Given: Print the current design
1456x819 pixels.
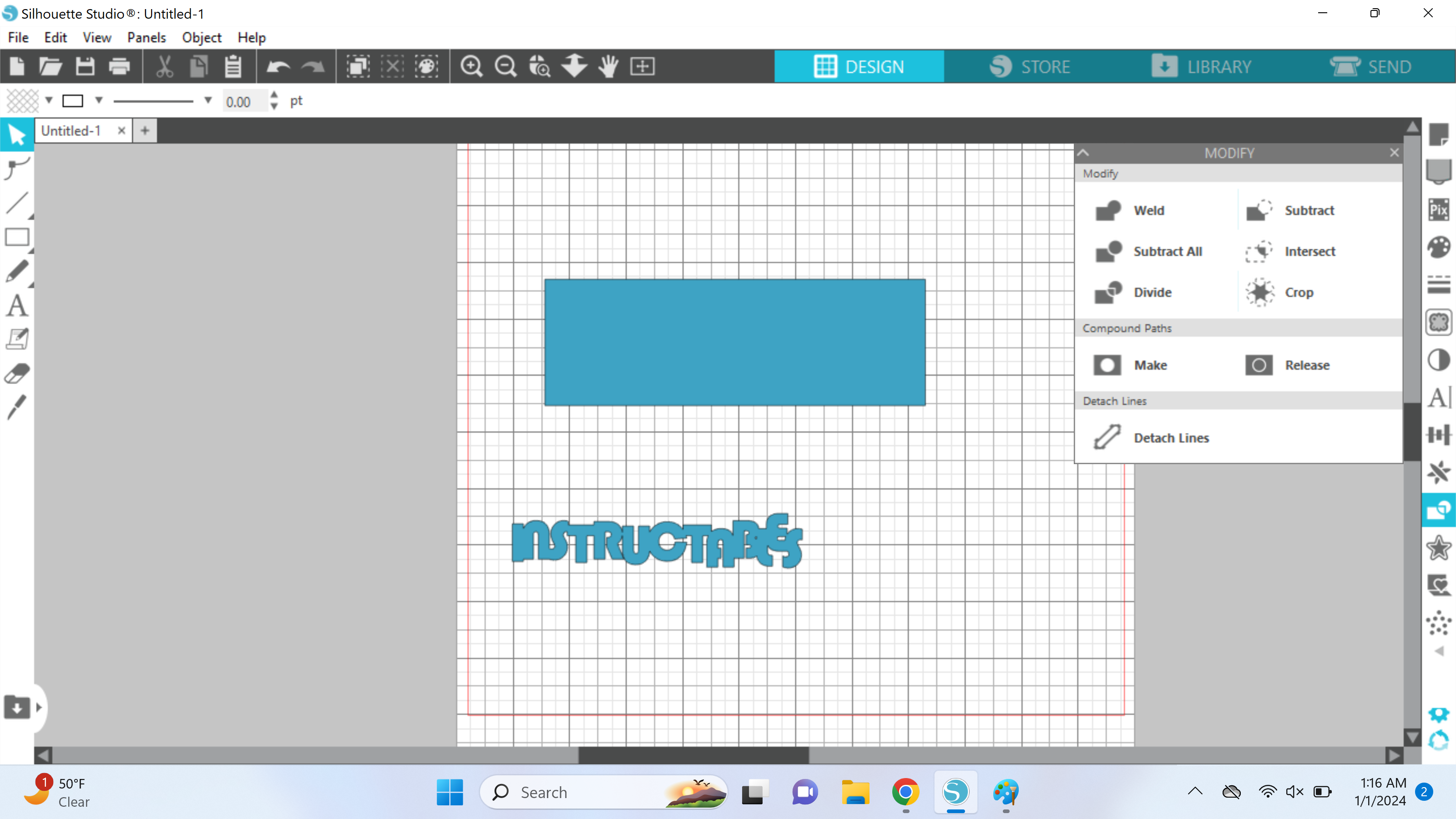Looking at the screenshot, I should click(119, 66).
